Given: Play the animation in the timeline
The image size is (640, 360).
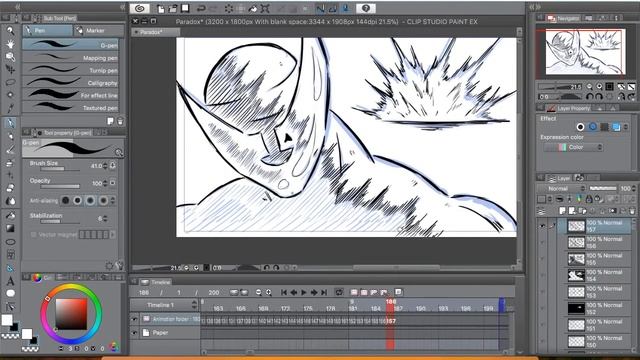Looking at the screenshot, I should (304, 292).
